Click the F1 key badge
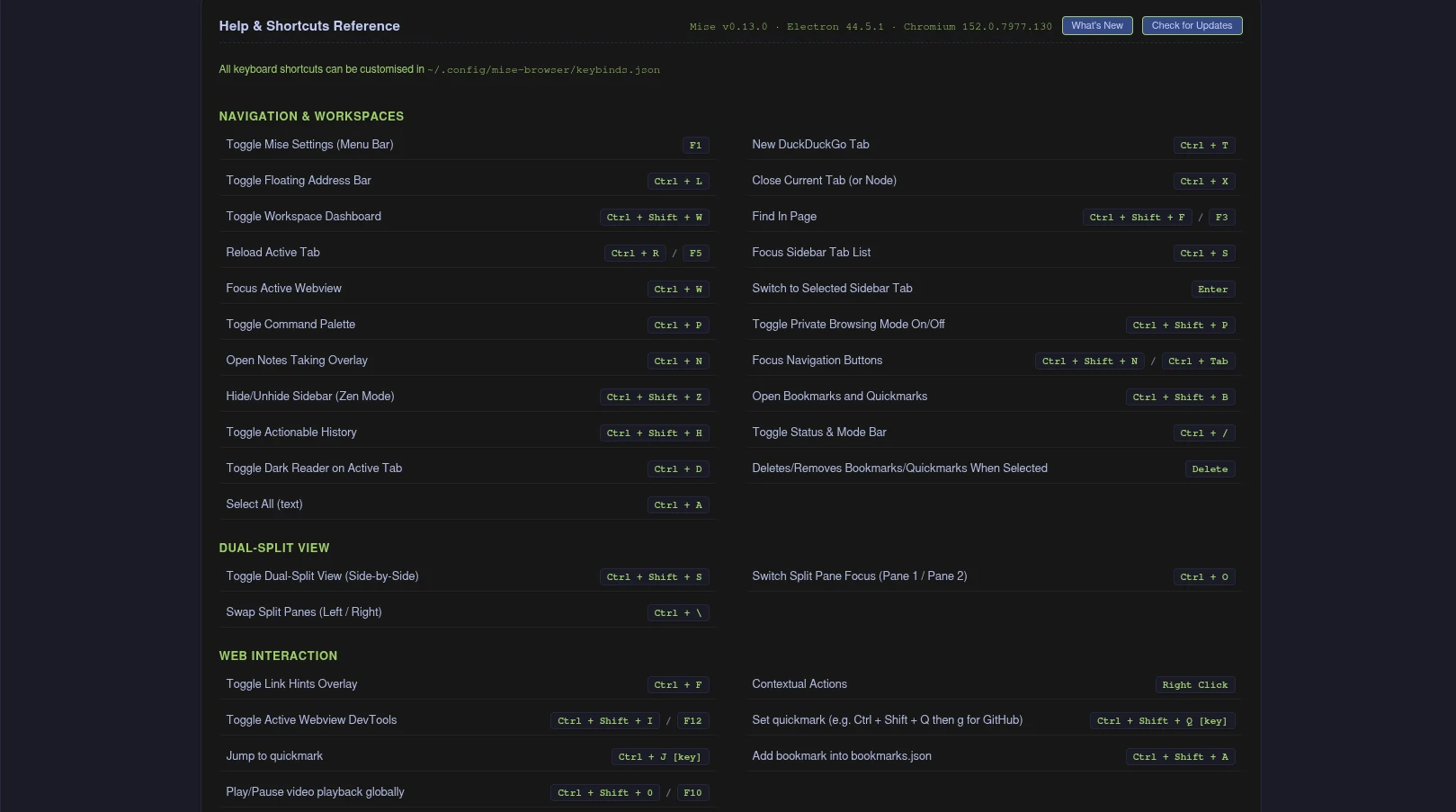Image resolution: width=1456 pixels, height=812 pixels. [695, 145]
